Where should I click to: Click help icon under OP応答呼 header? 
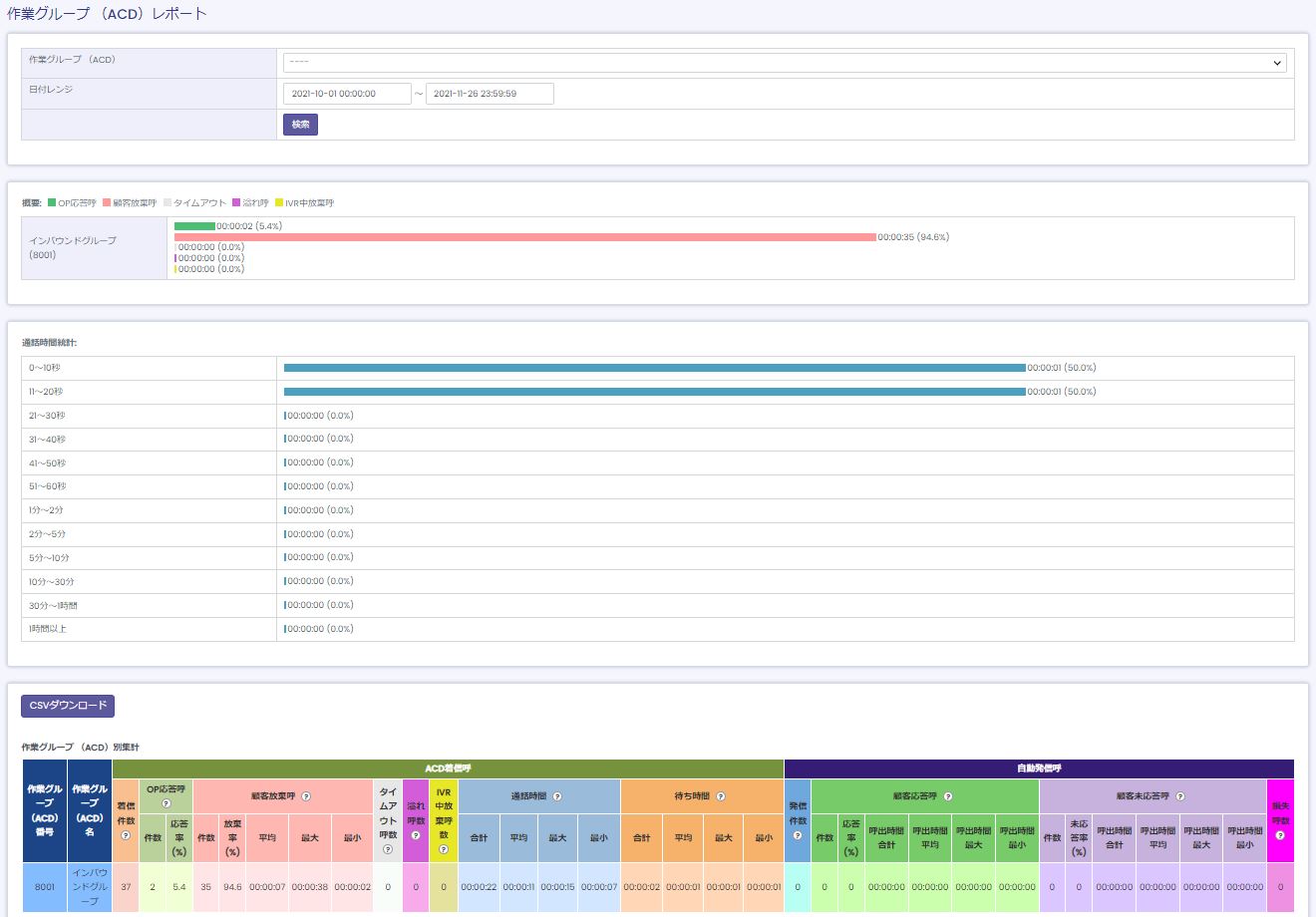pyautogui.click(x=165, y=803)
